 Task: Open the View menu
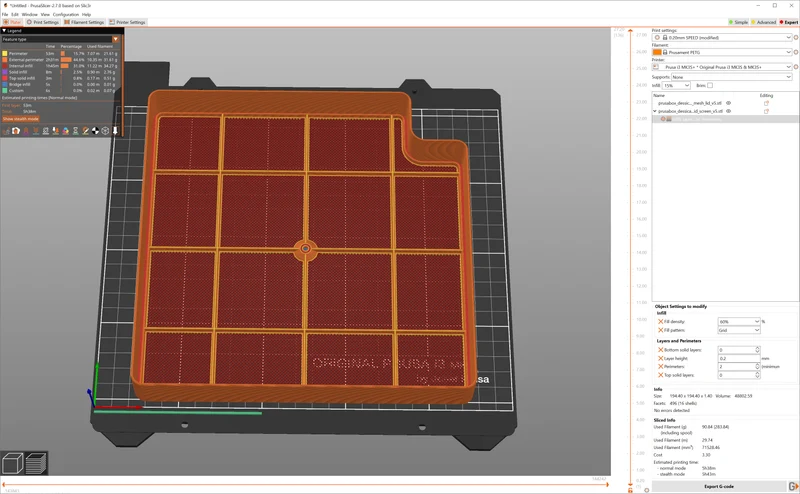(x=45, y=14)
